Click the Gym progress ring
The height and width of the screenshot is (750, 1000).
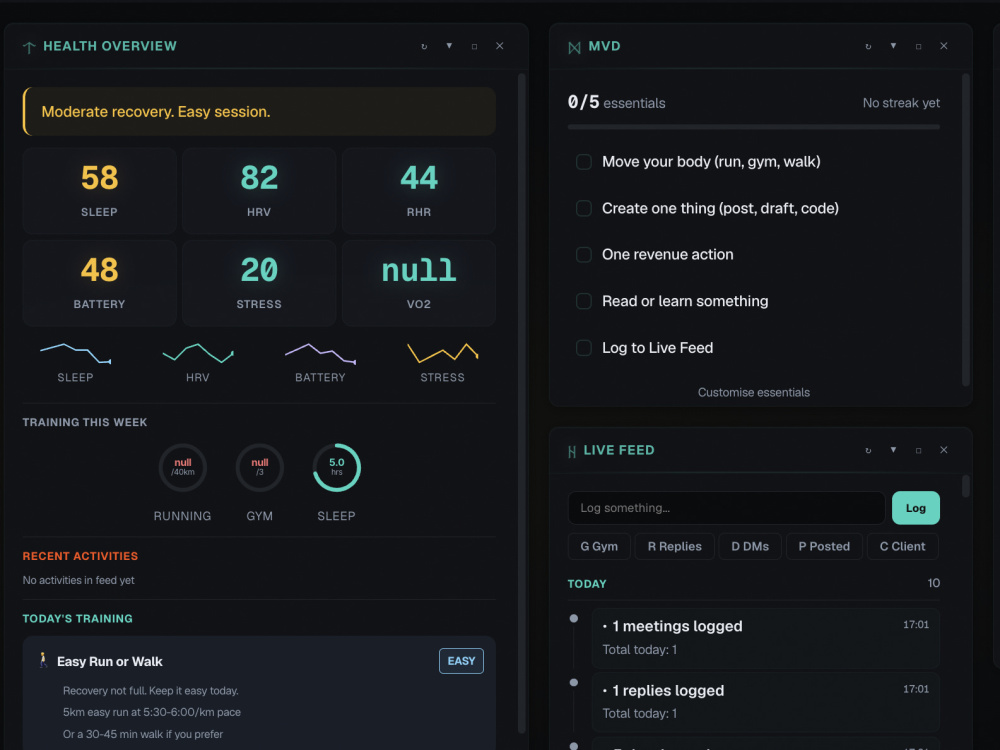tap(260, 467)
